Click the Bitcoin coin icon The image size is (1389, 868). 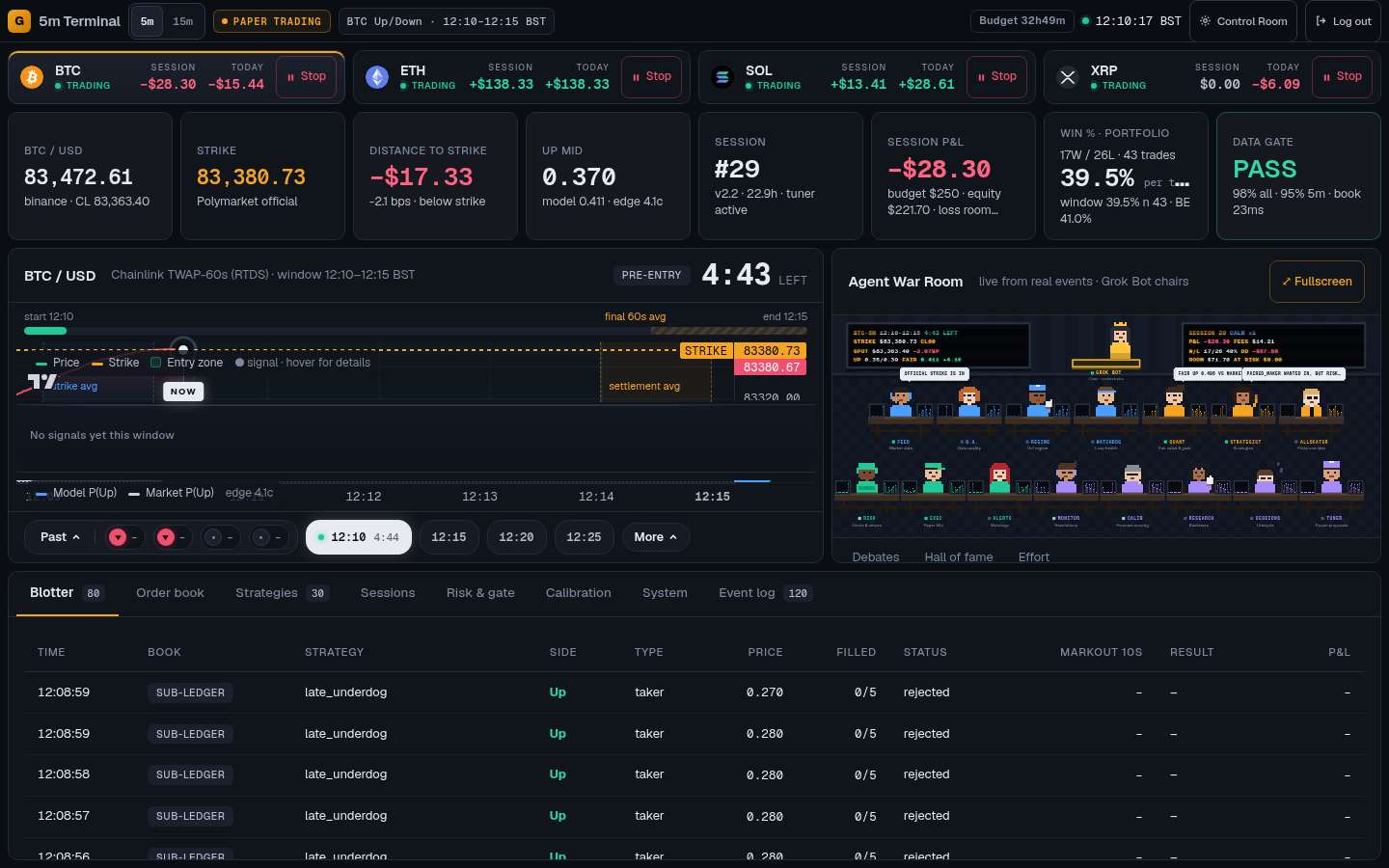tap(32, 77)
